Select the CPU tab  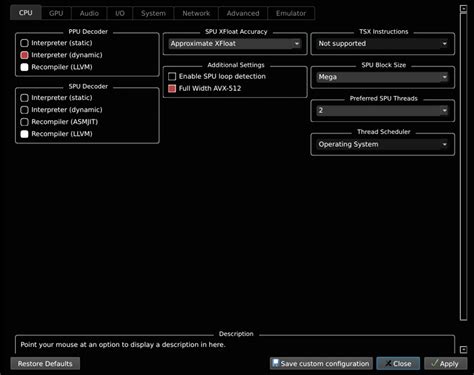[x=26, y=13]
